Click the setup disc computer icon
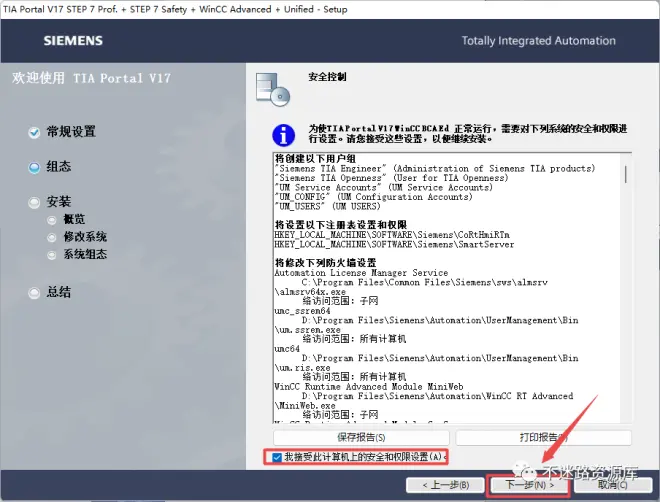The image size is (660, 502). [273, 90]
